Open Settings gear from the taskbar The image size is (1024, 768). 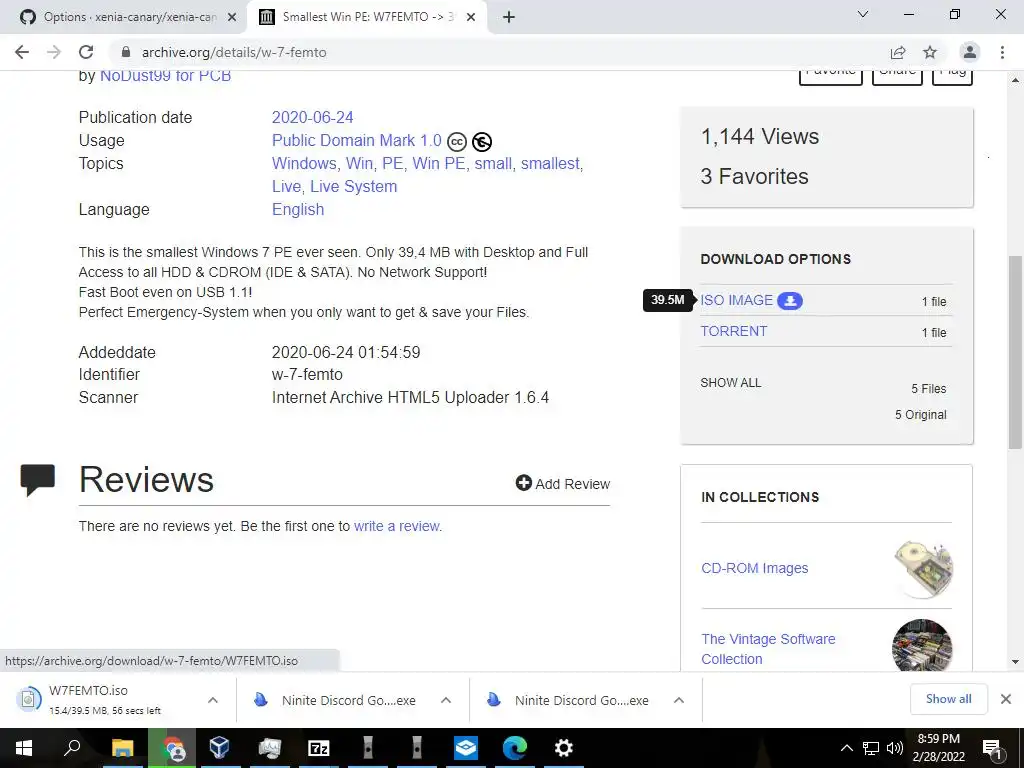coord(564,748)
